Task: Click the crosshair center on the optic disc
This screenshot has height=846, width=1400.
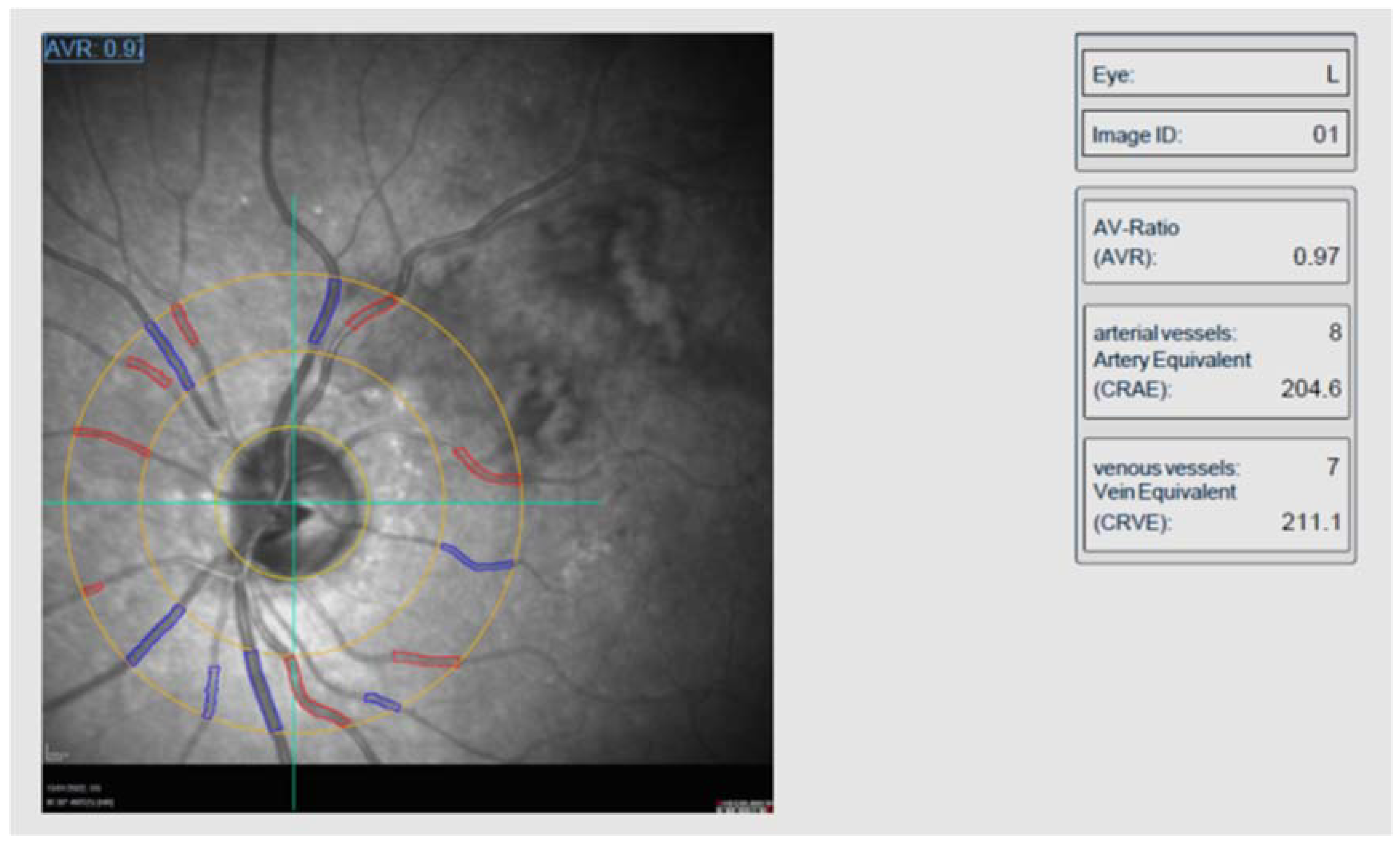Action: tap(293, 502)
